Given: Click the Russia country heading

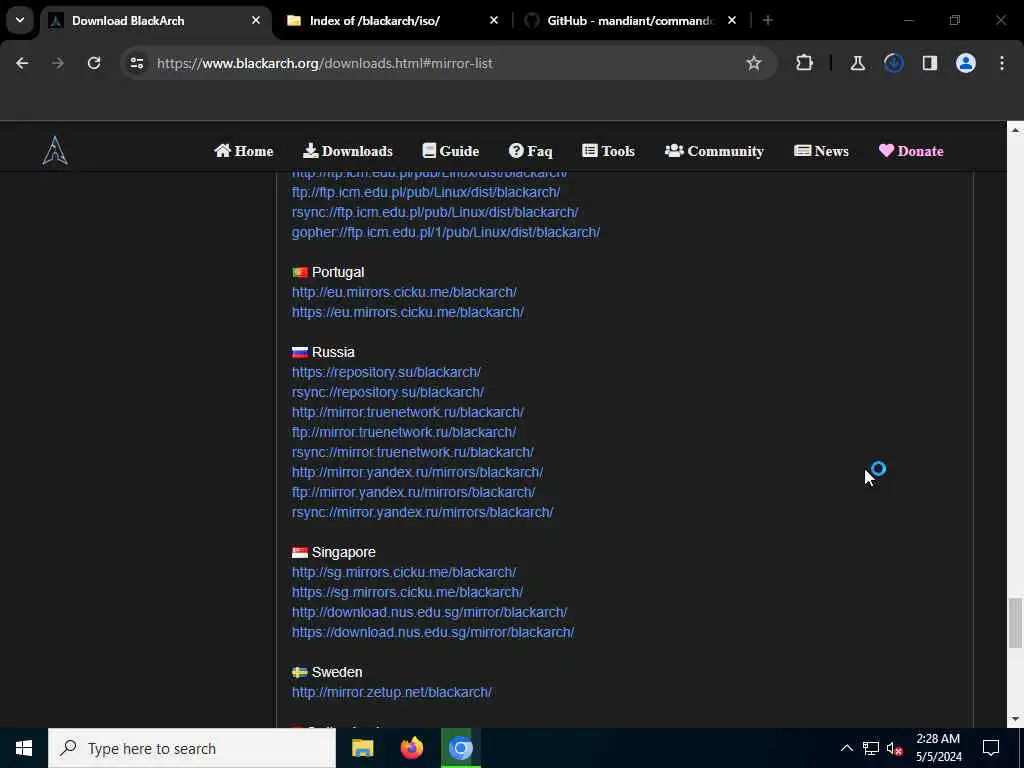Looking at the screenshot, I should point(333,352).
